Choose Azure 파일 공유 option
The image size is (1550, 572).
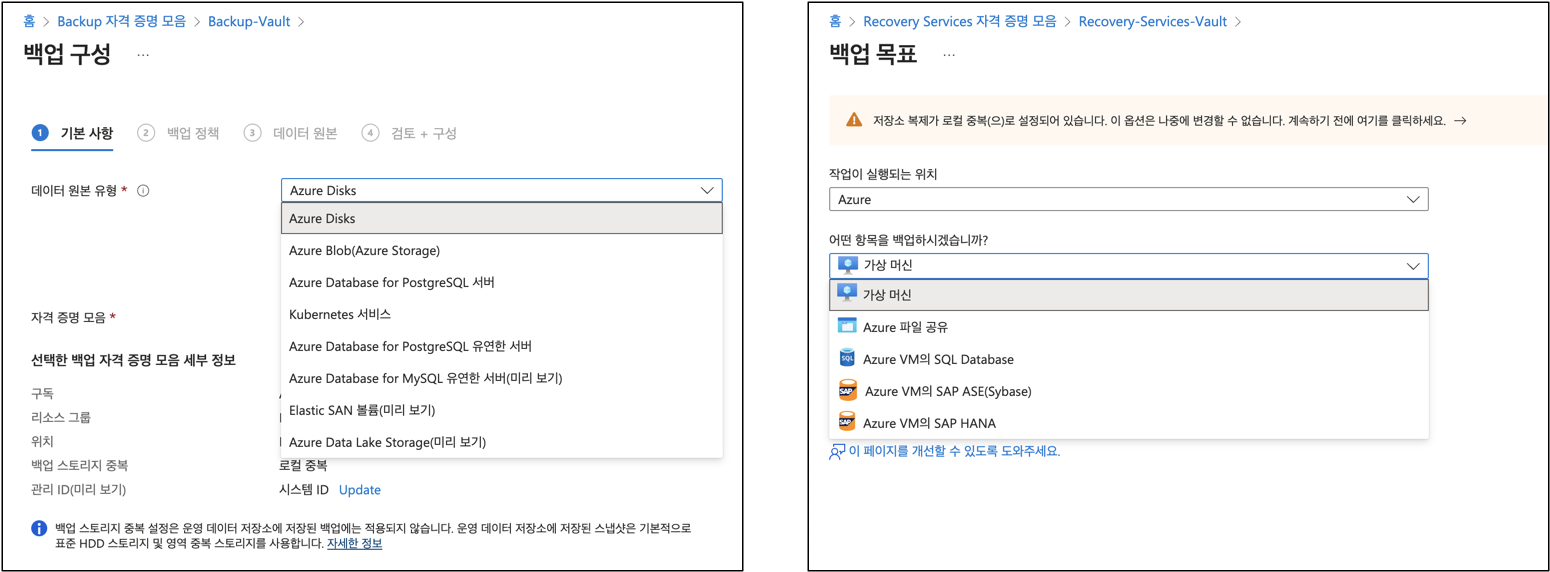(1128, 327)
